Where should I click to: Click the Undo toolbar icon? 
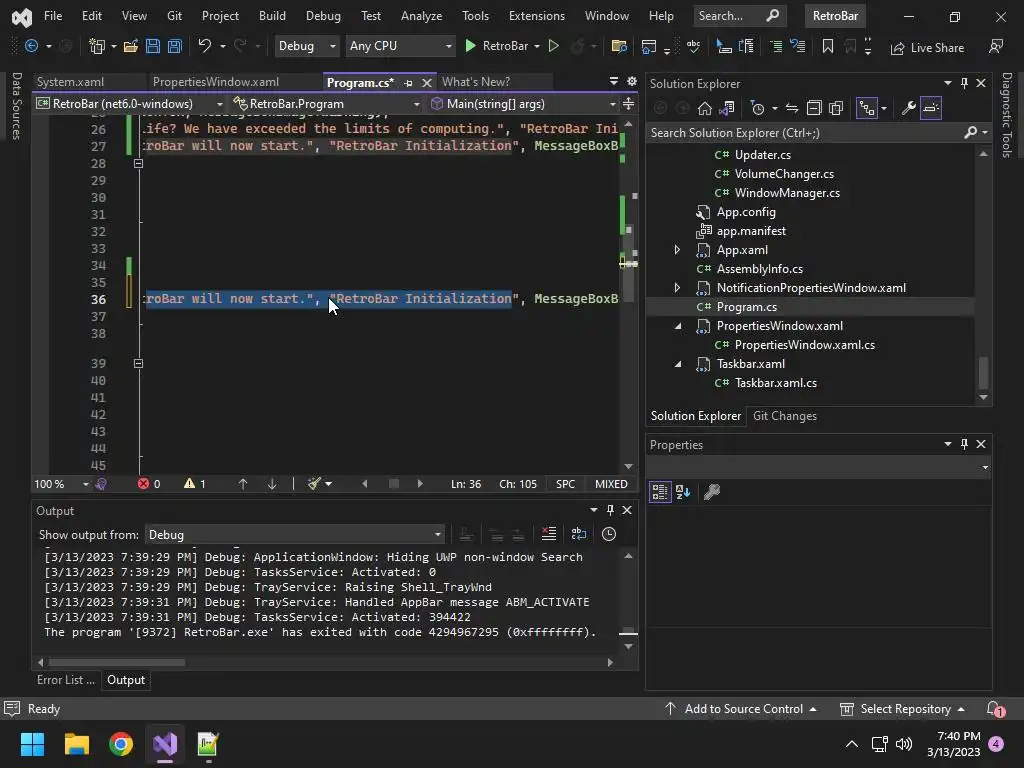click(x=205, y=46)
